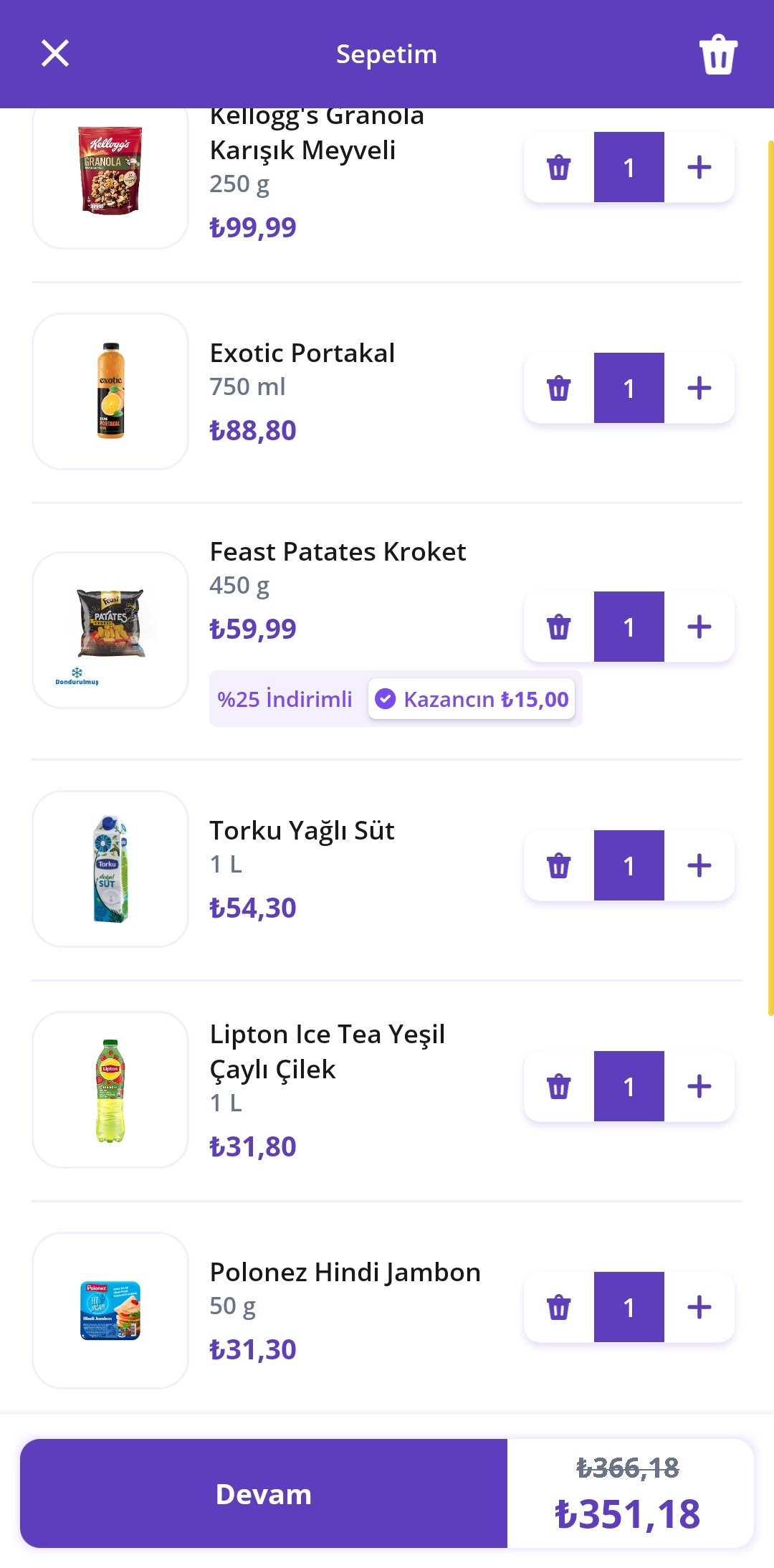The height and width of the screenshot is (1568, 774).
Task: Tap the Kazancın ₺15,00 savings badge
Action: (472, 699)
